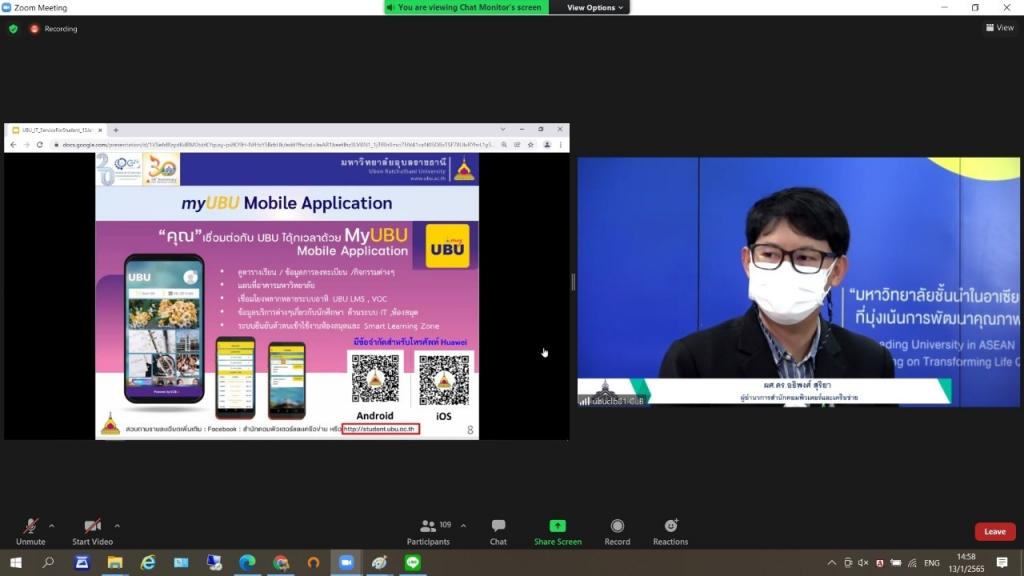Click the 'myUBU Mobile Application' slide title
The height and width of the screenshot is (576, 1024).
click(x=287, y=203)
